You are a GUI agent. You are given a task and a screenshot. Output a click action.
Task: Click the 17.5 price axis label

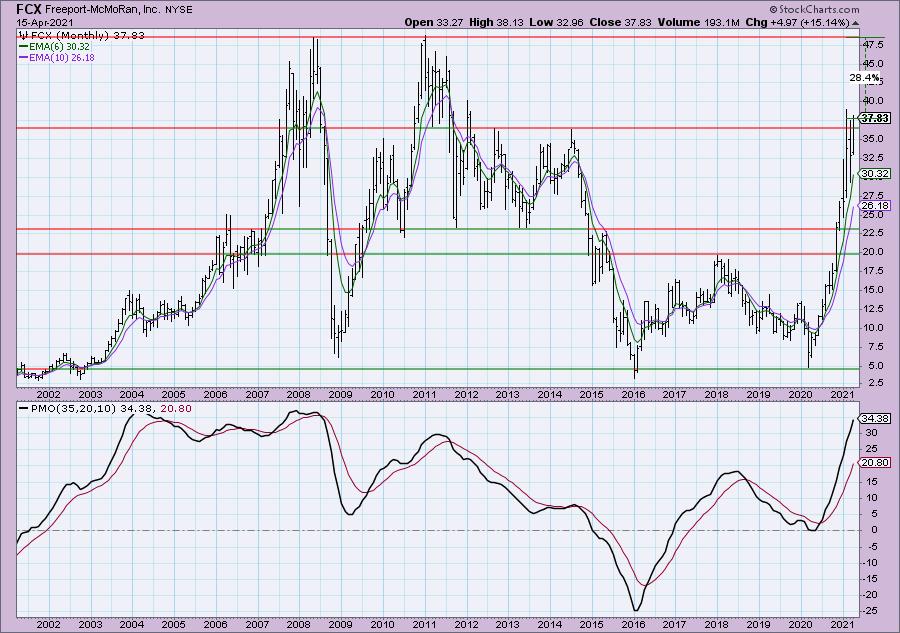[x=874, y=271]
